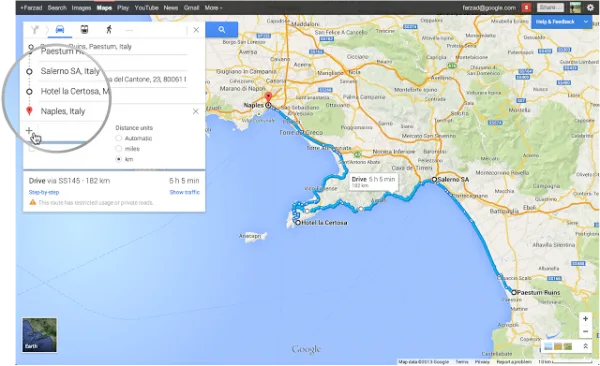Viewport: 600px width, 366px height.
Task: Click the Drive via SS145 route summary
Action: click(69, 181)
